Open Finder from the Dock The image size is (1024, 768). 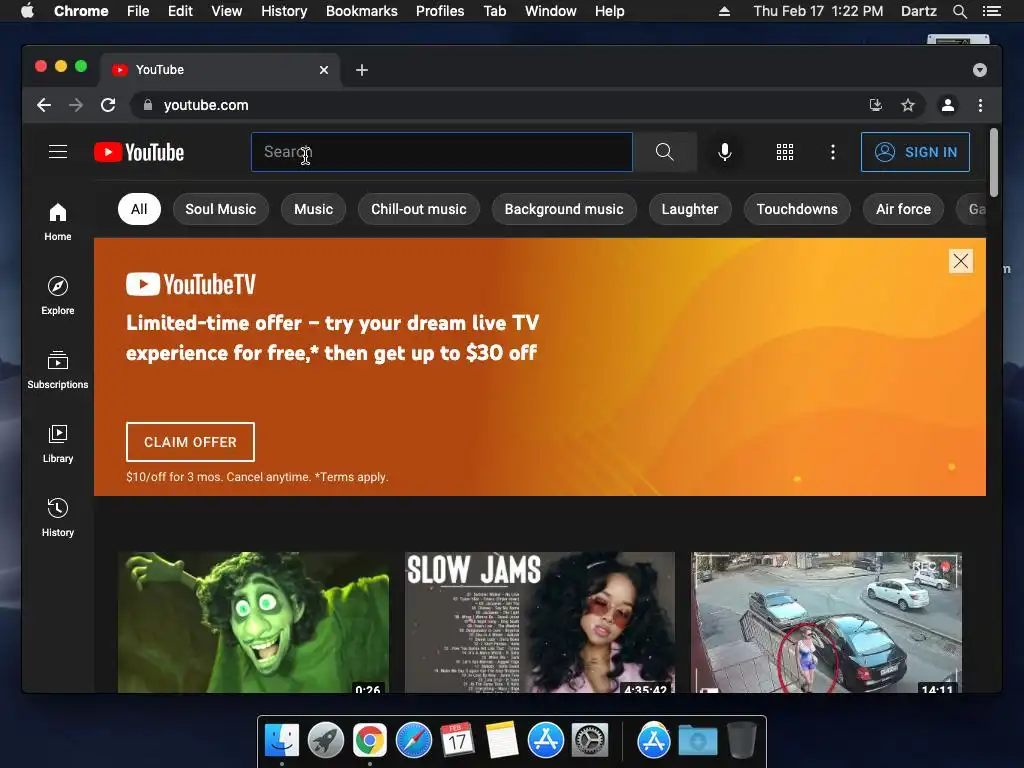coord(281,740)
